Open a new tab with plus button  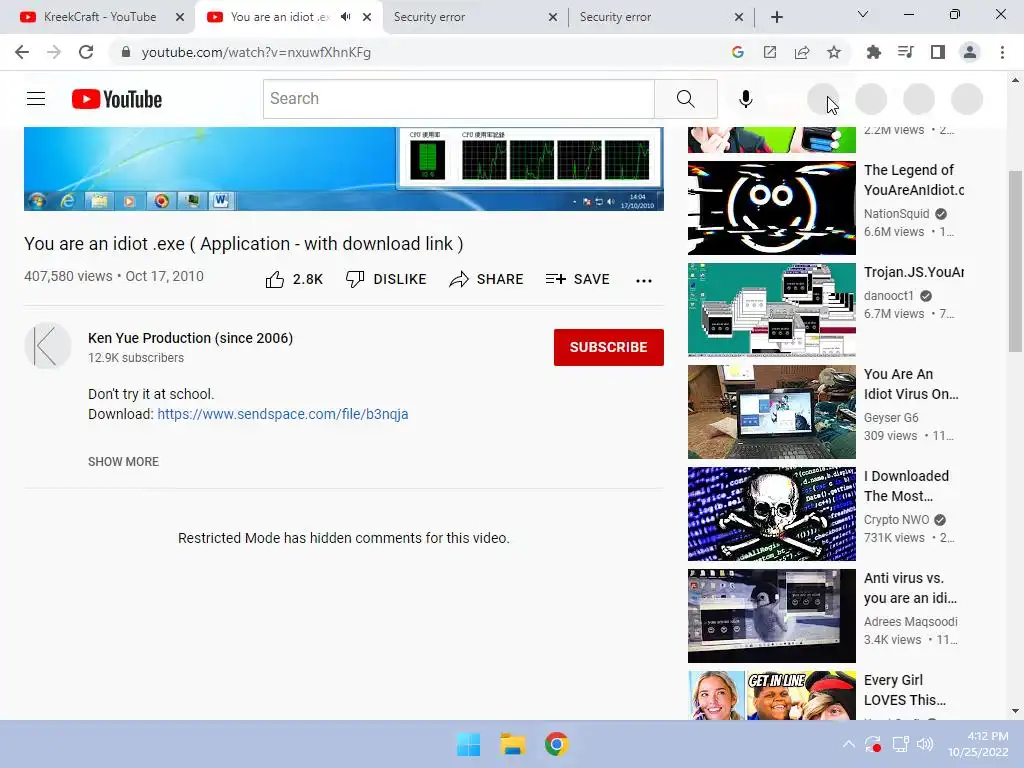click(776, 17)
